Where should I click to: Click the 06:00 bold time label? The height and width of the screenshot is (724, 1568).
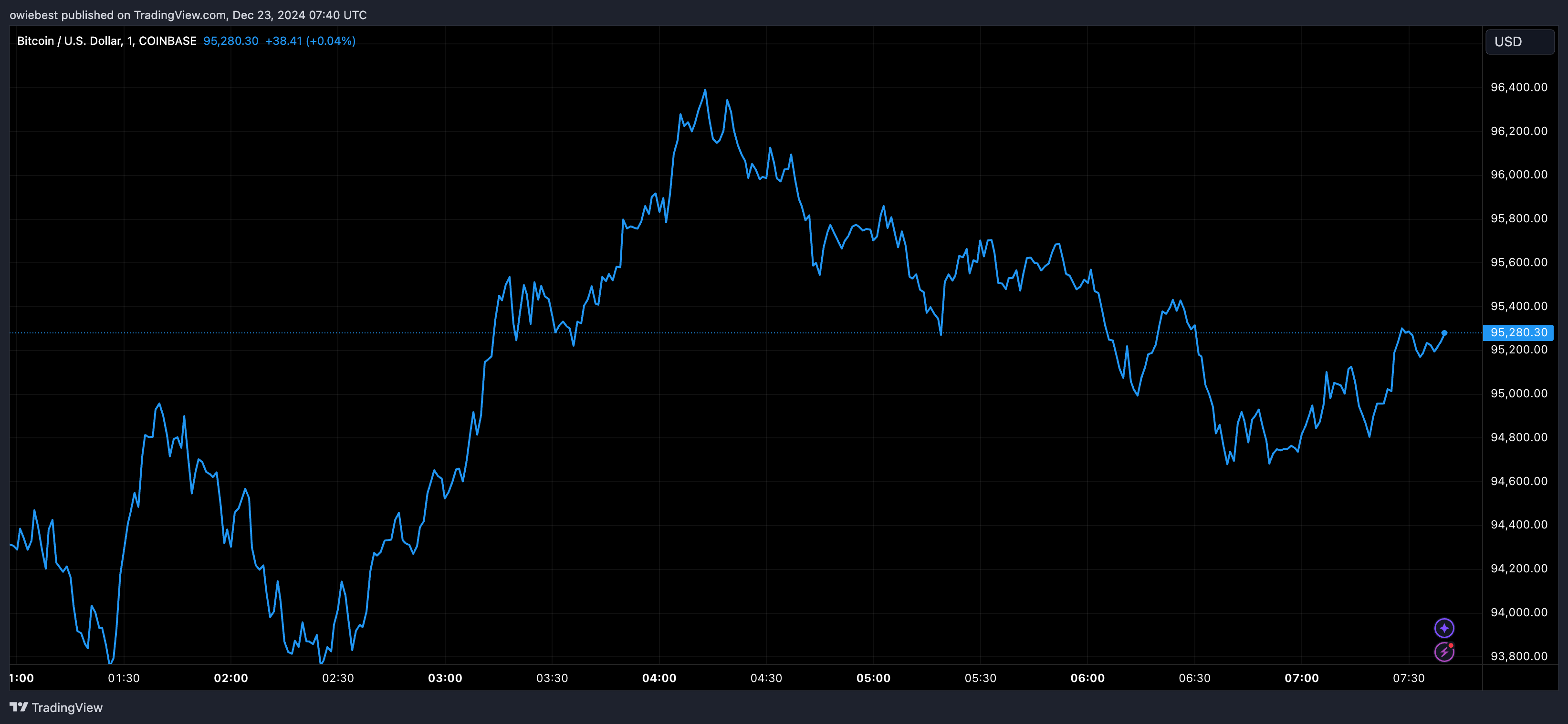coord(1089,678)
